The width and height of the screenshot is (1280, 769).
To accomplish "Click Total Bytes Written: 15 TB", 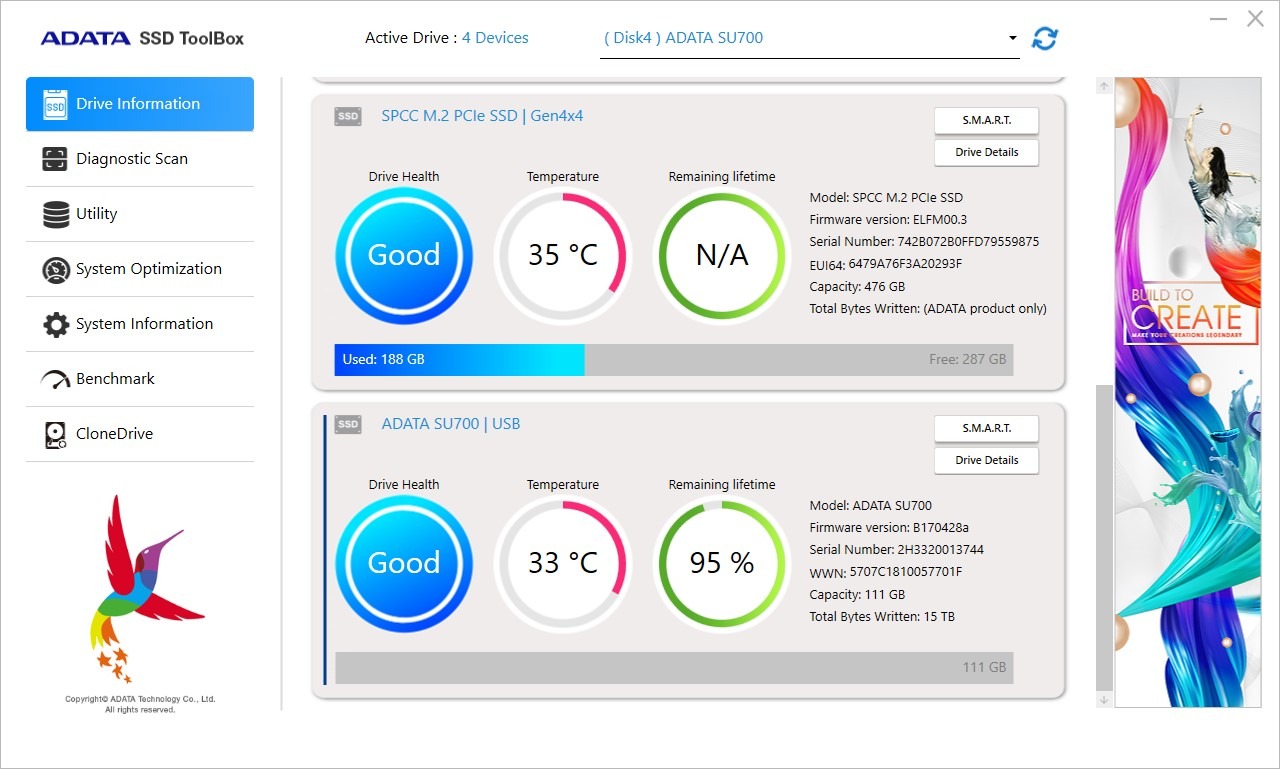I will 882,617.
